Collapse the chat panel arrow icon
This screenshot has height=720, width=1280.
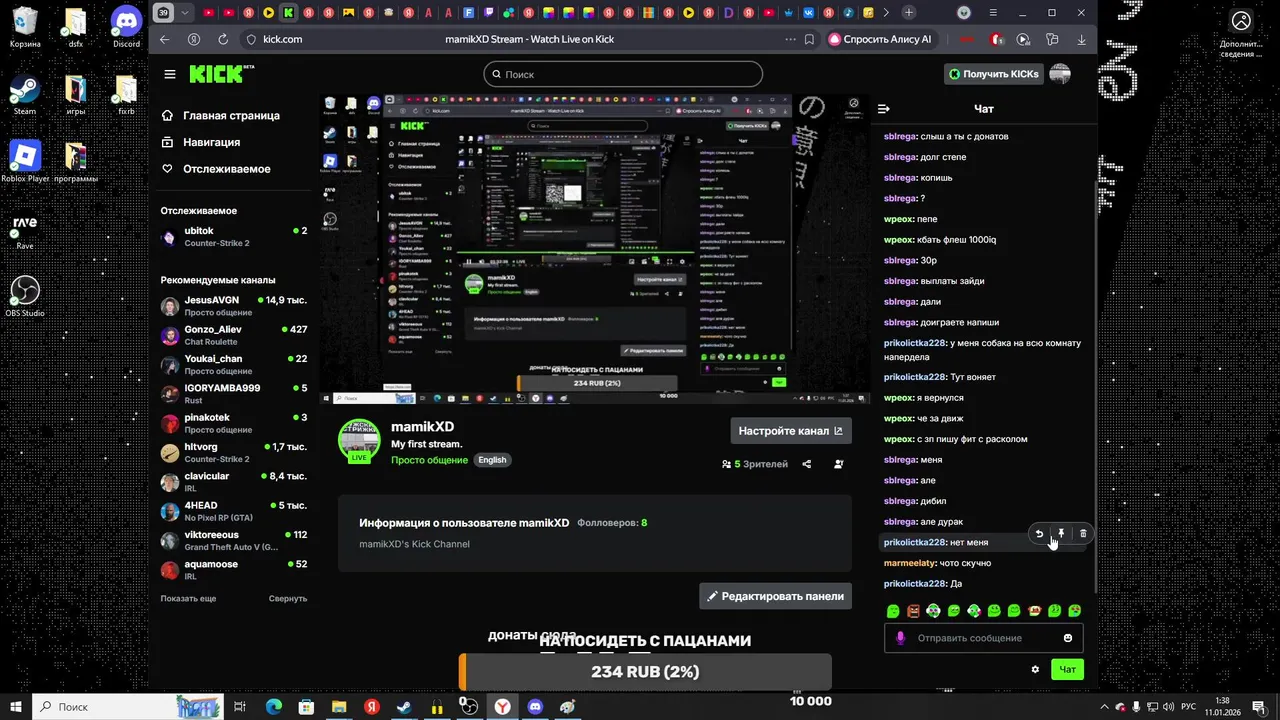pyautogui.click(x=884, y=109)
